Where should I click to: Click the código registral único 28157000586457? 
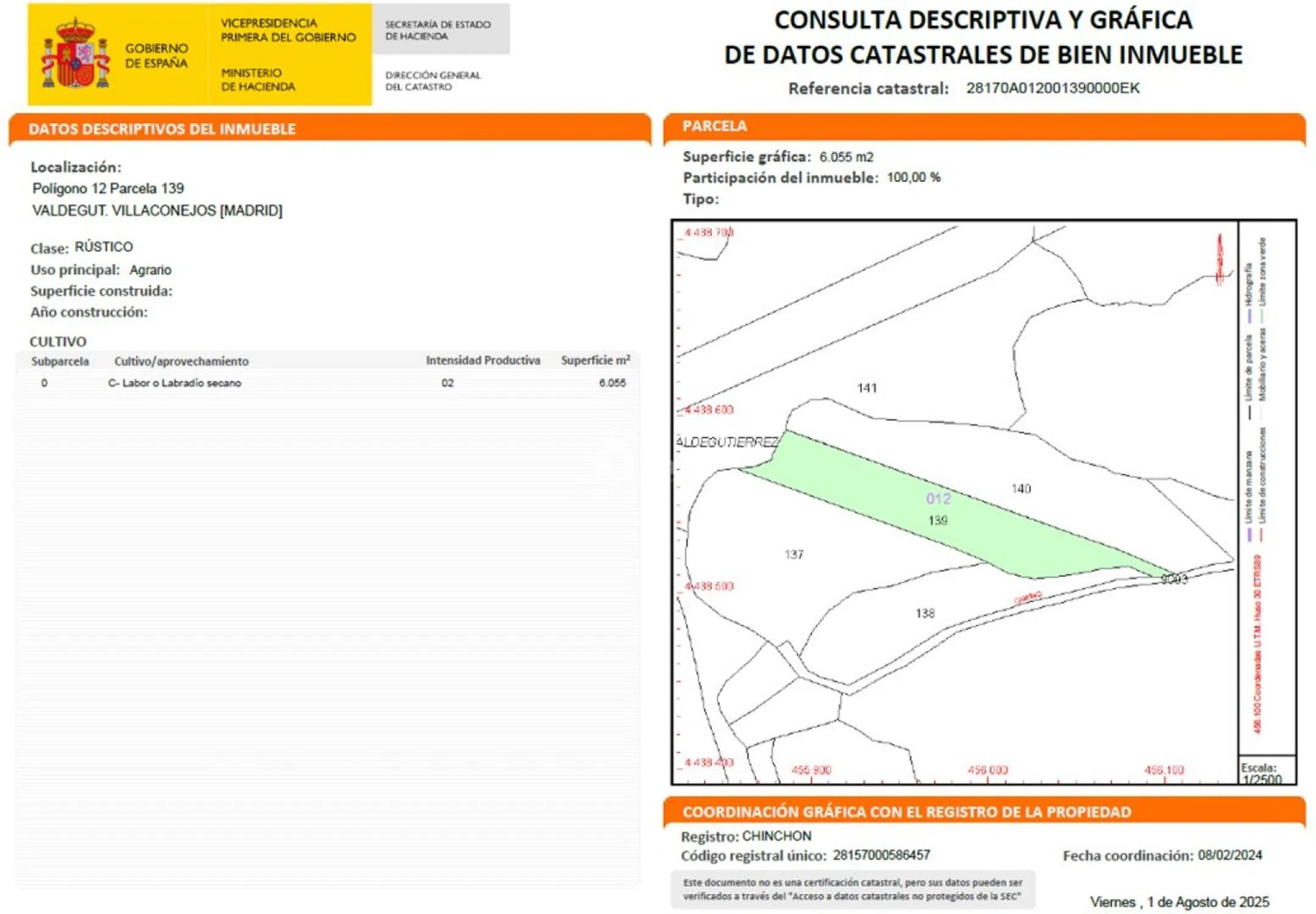pyautogui.click(x=881, y=855)
